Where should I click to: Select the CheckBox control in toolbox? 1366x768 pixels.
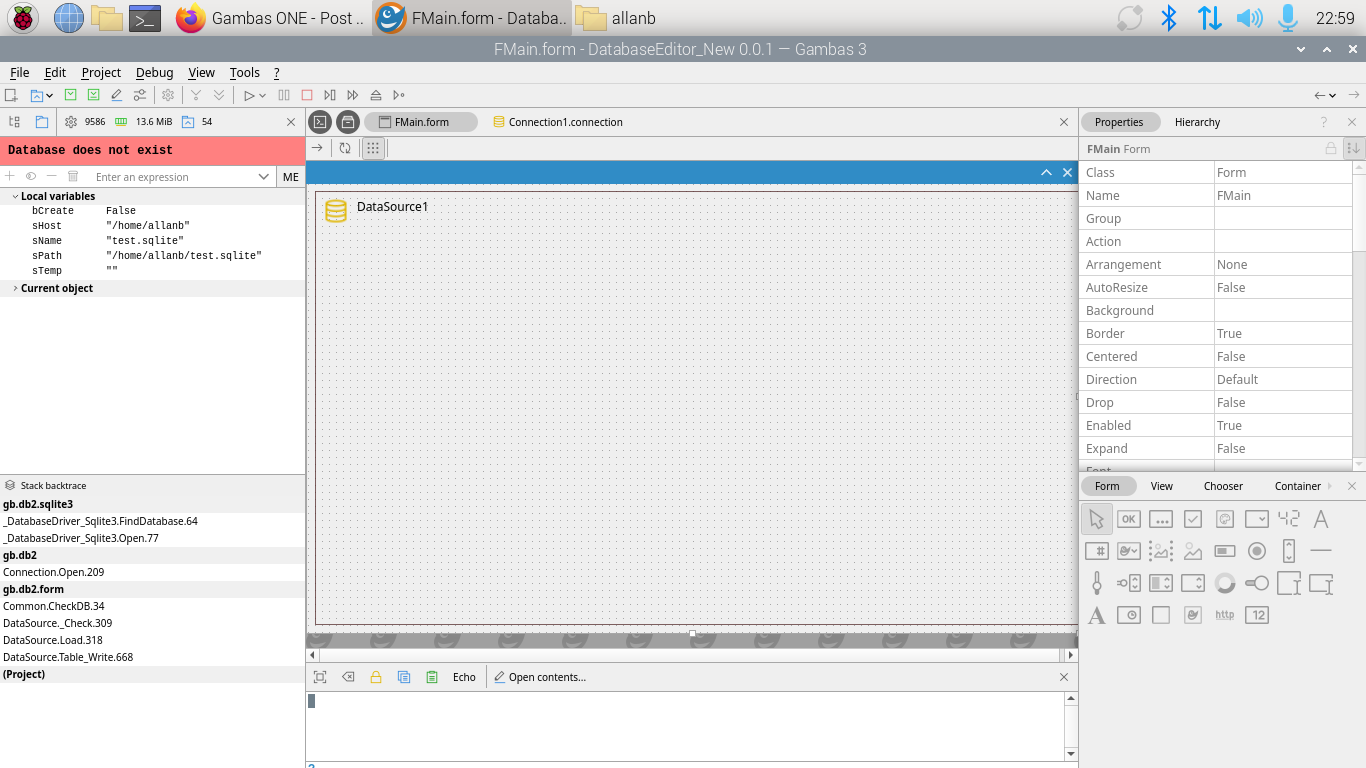point(1193,519)
